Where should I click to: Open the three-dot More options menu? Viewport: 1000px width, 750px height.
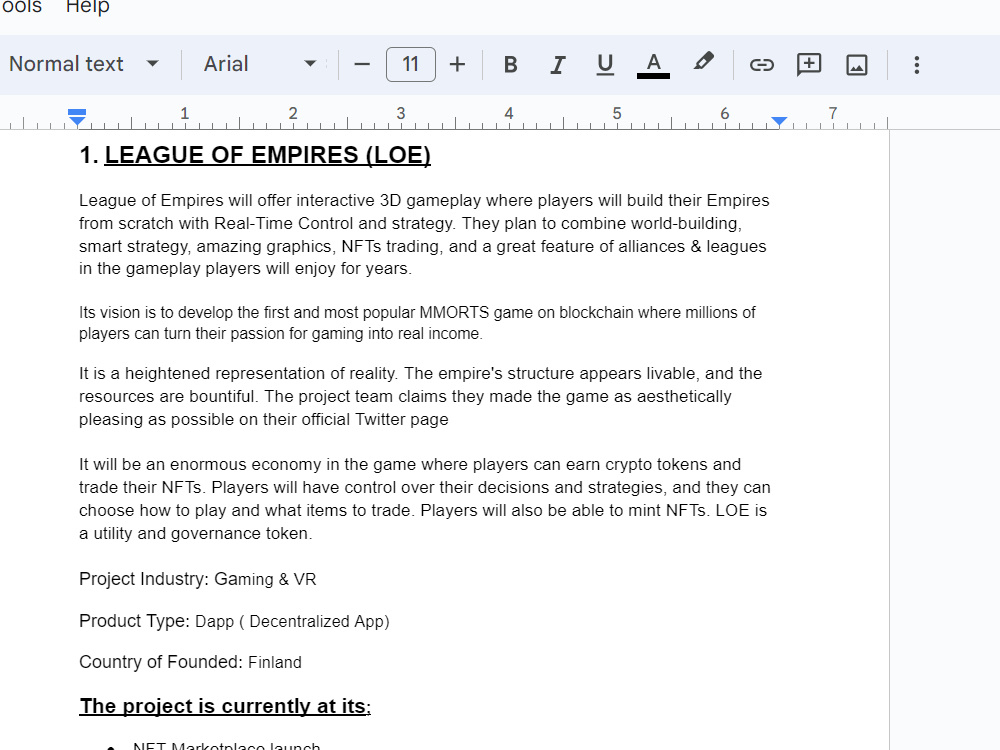[916, 64]
